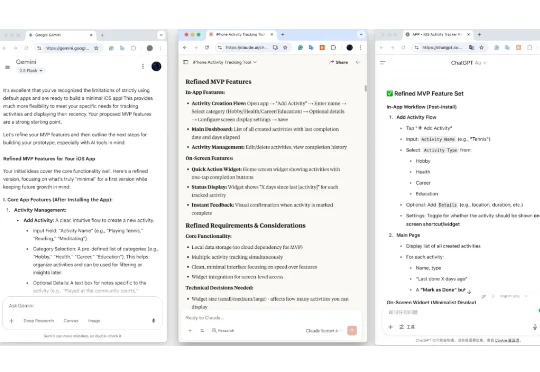Click the chatgpt.com address bar
The height and width of the screenshot is (372, 540).
[x=442, y=48]
